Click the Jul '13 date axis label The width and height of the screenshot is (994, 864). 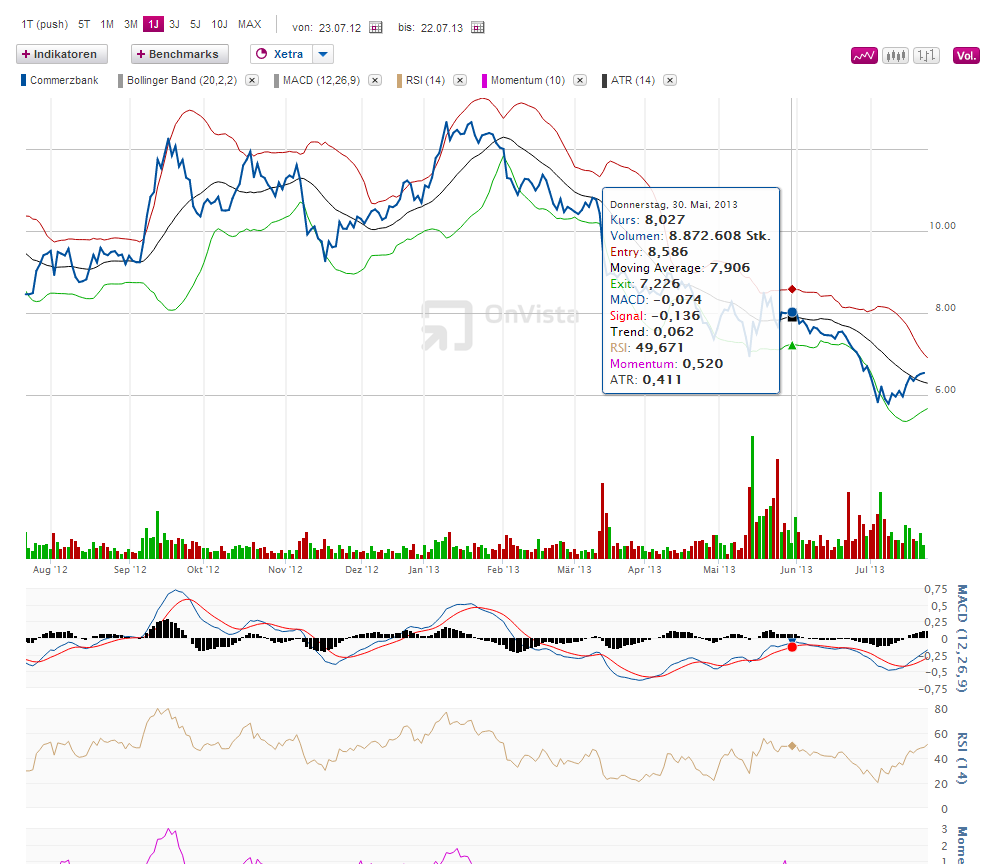click(870, 570)
